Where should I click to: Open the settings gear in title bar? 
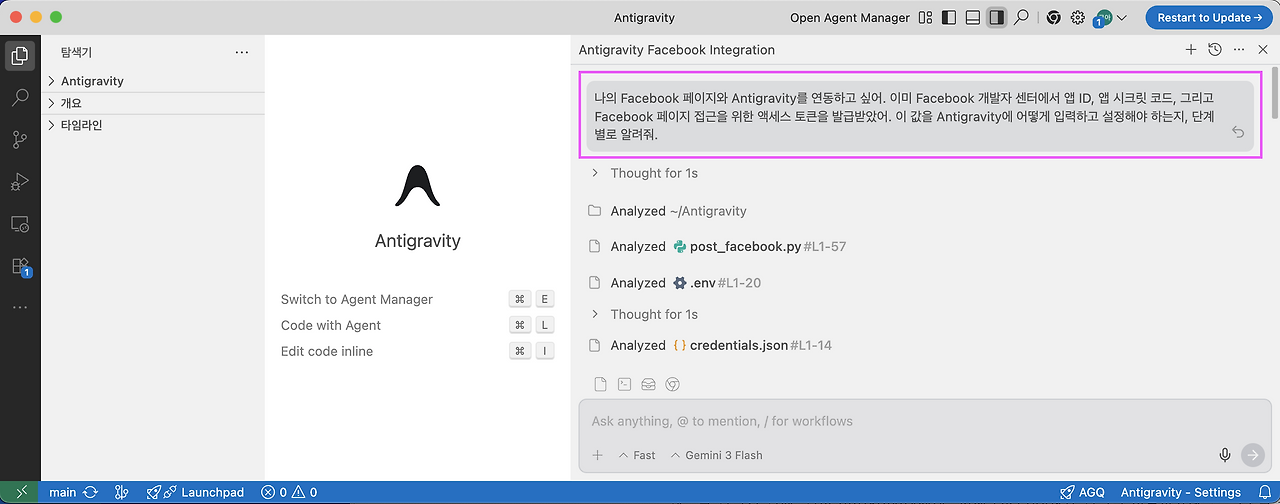pyautogui.click(x=1078, y=17)
